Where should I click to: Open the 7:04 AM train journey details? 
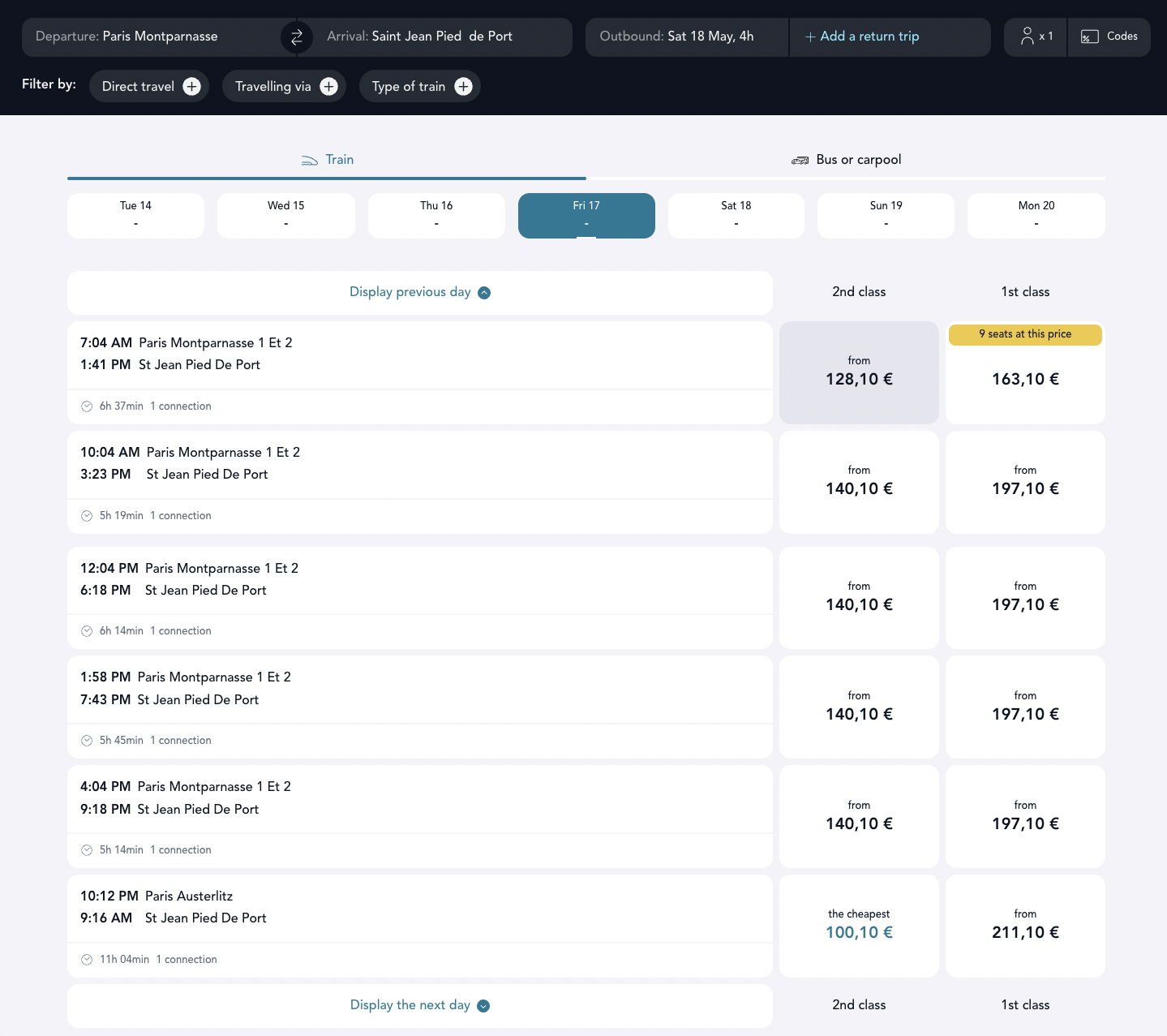pos(420,373)
